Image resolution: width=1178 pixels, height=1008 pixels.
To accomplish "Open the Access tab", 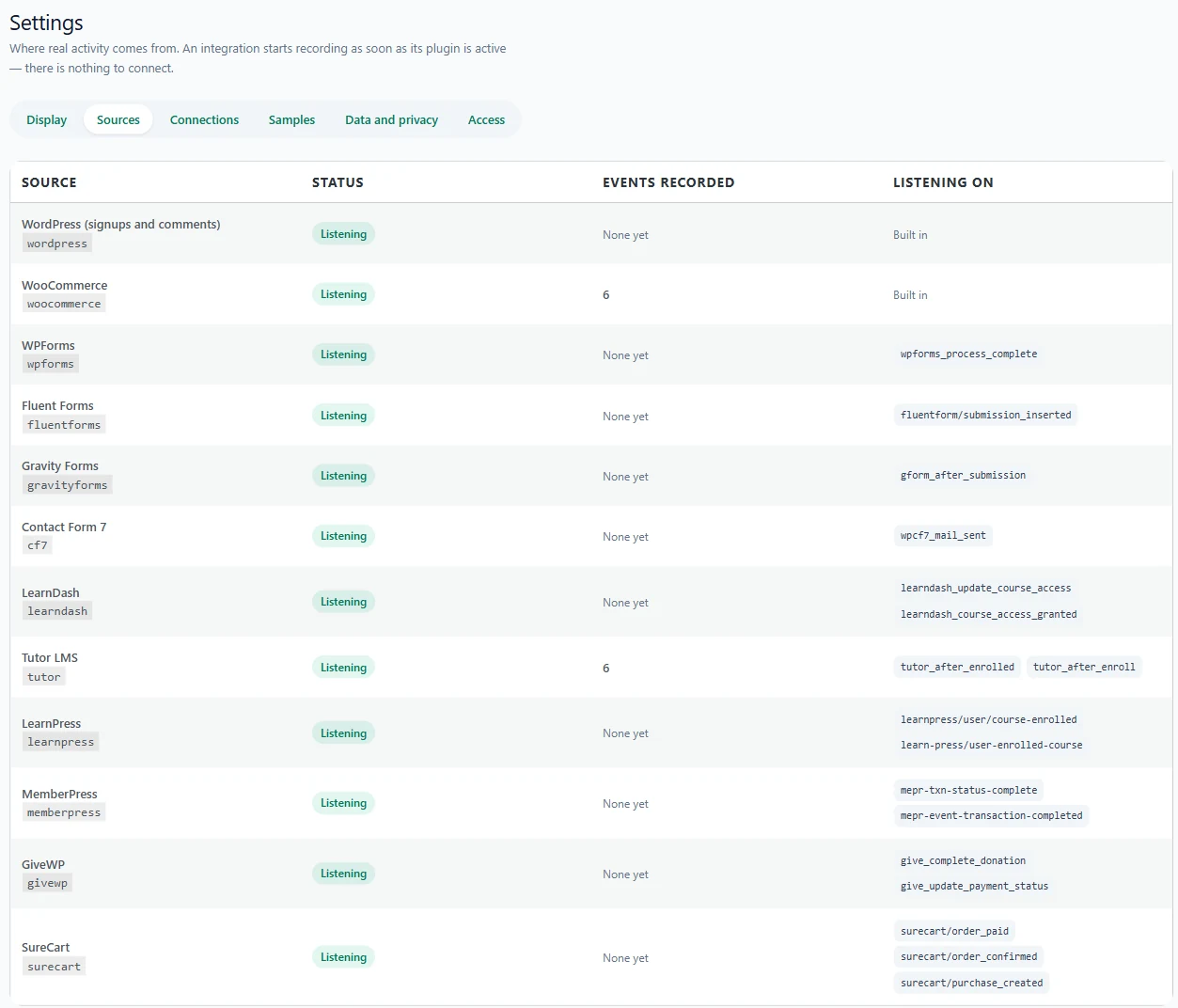I will click(486, 119).
